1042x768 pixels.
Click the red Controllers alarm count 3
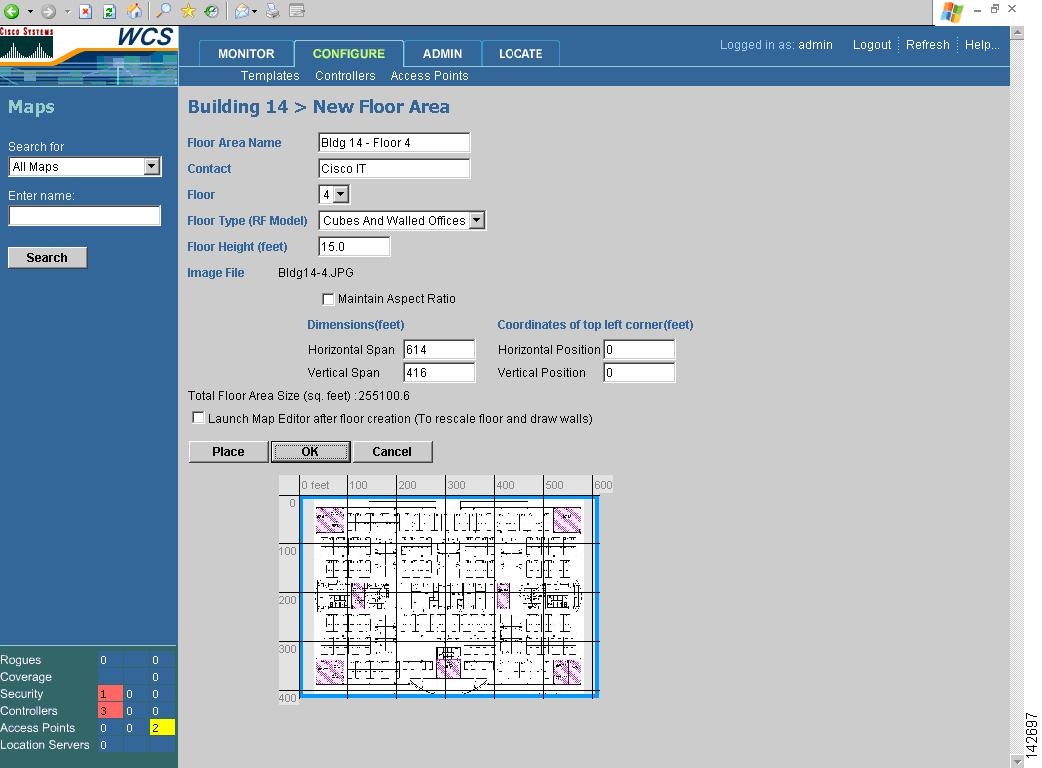click(x=110, y=711)
